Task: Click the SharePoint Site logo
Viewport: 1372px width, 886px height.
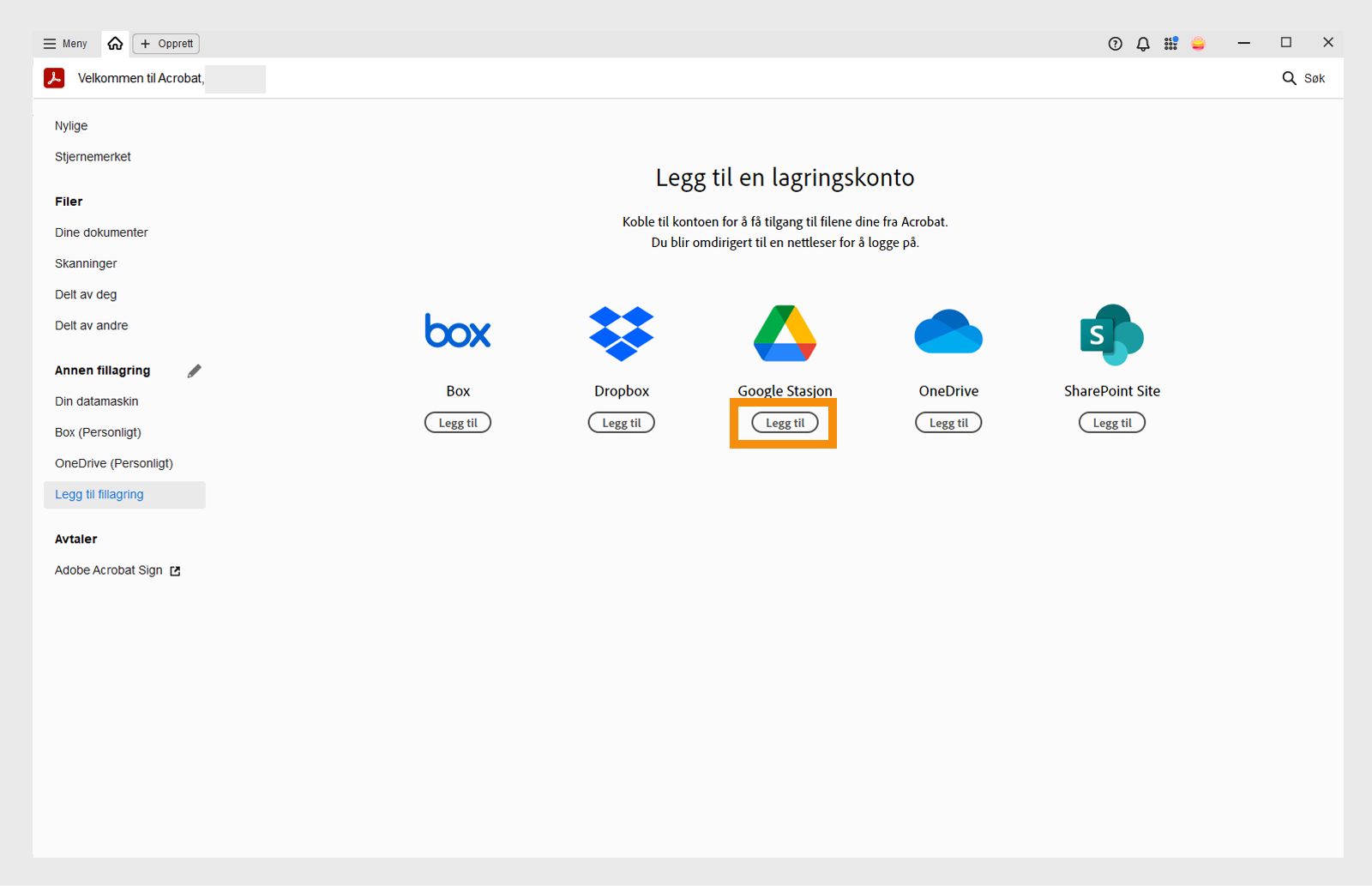Action: [x=1111, y=335]
